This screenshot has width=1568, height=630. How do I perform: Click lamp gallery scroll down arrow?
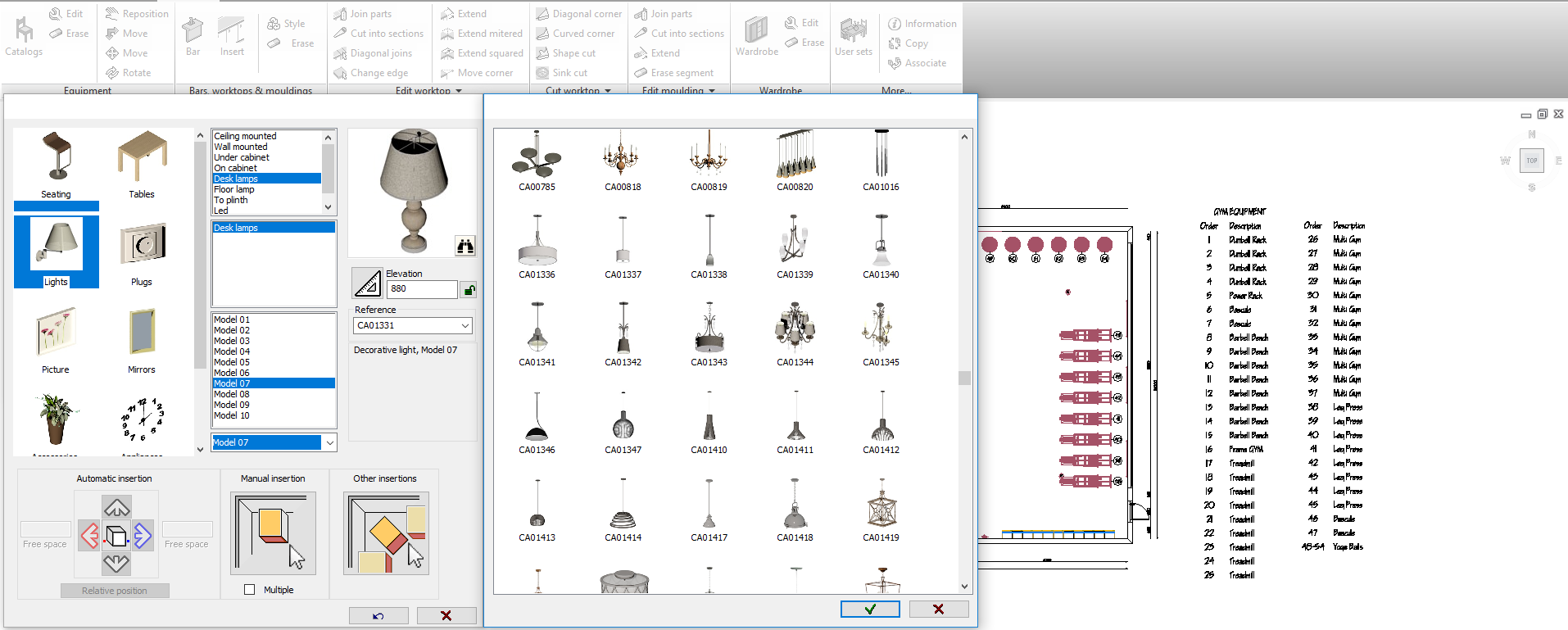[964, 587]
